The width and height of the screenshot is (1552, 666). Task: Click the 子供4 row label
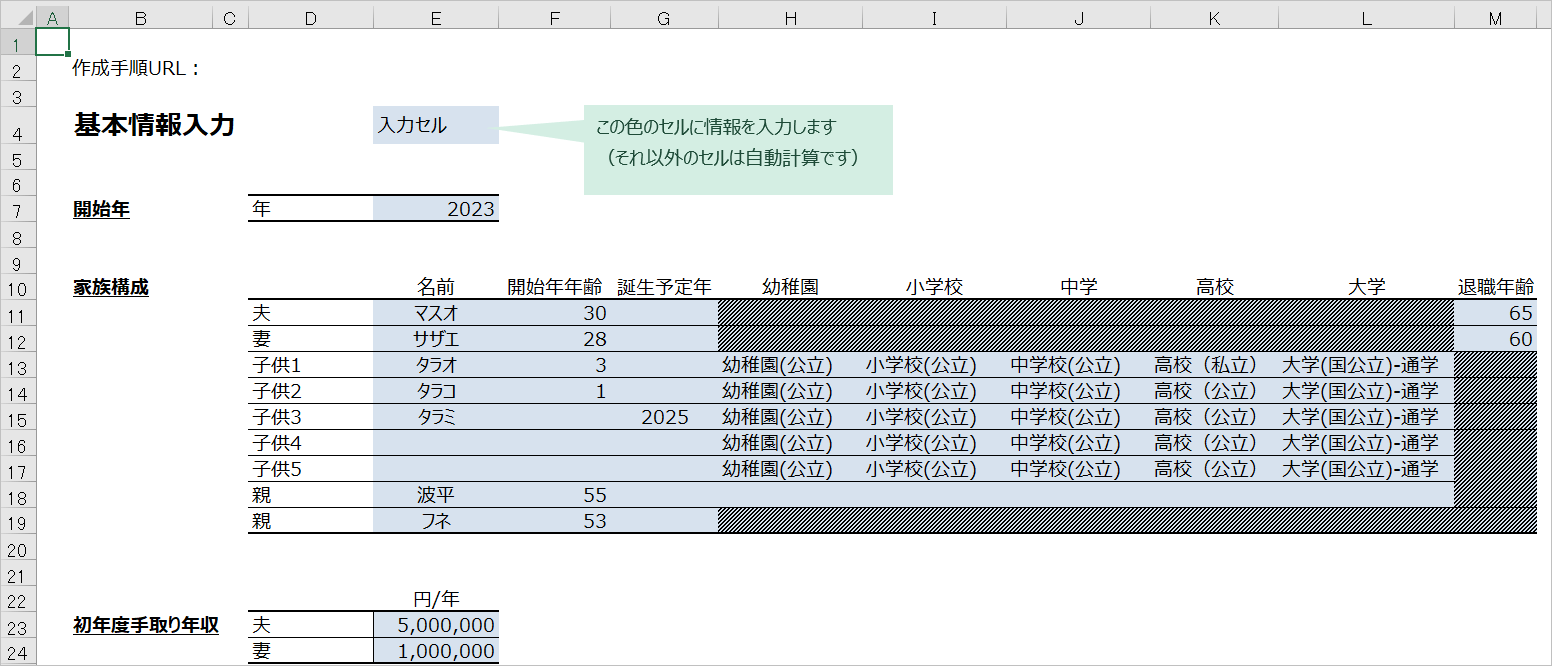(277, 443)
